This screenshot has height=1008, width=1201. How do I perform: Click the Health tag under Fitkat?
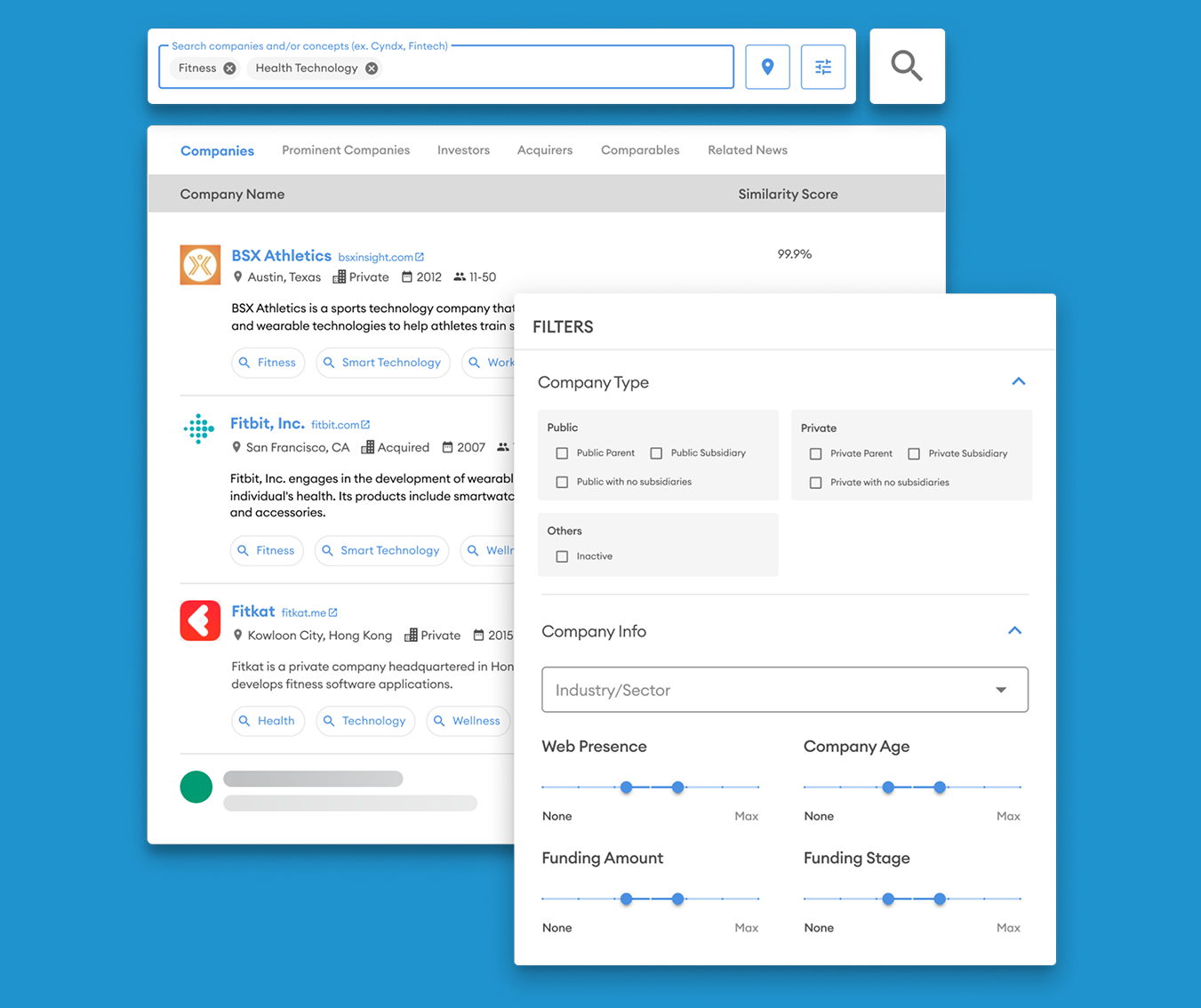click(x=268, y=721)
